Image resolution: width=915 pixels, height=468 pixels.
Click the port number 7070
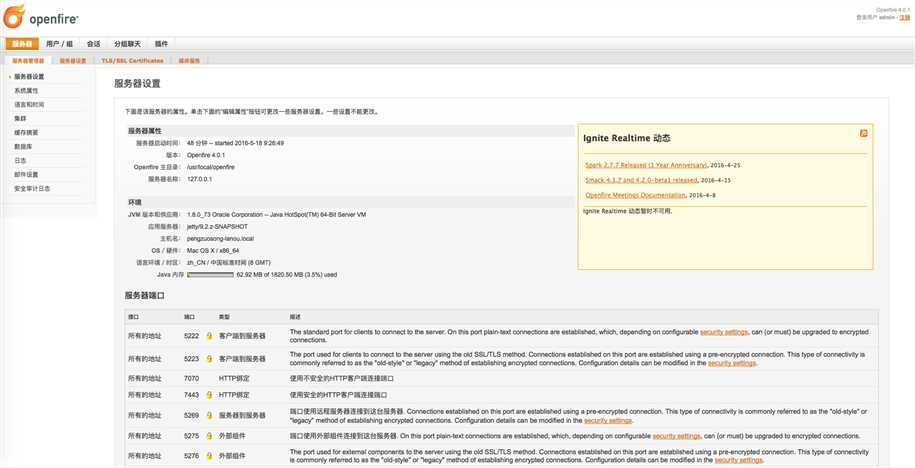(191, 379)
